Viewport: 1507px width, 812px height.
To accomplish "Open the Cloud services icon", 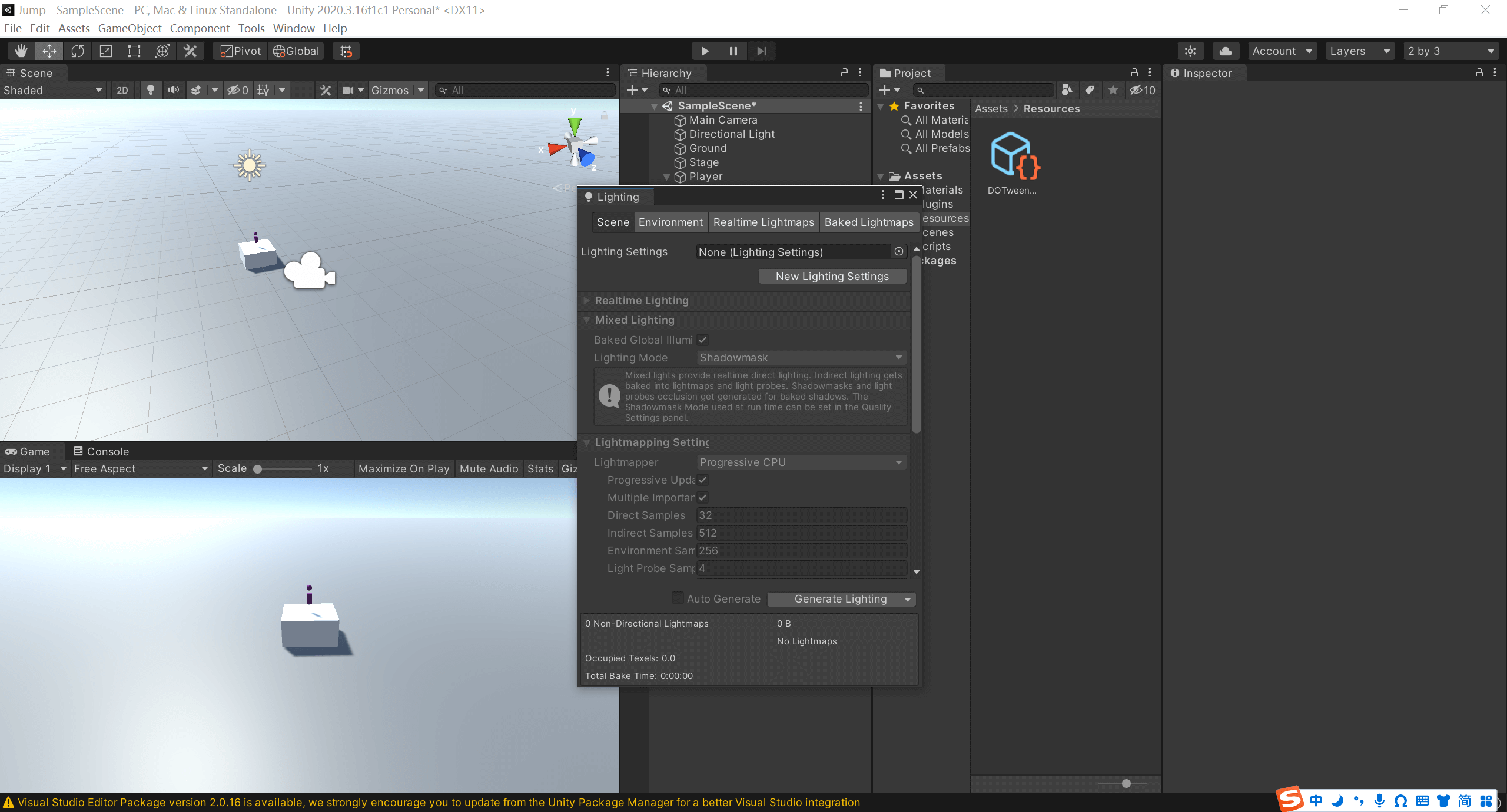I will point(1226,51).
